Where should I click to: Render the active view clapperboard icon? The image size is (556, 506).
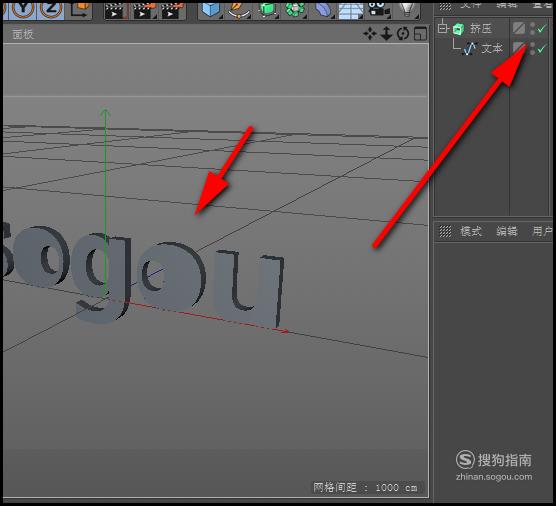point(114,11)
